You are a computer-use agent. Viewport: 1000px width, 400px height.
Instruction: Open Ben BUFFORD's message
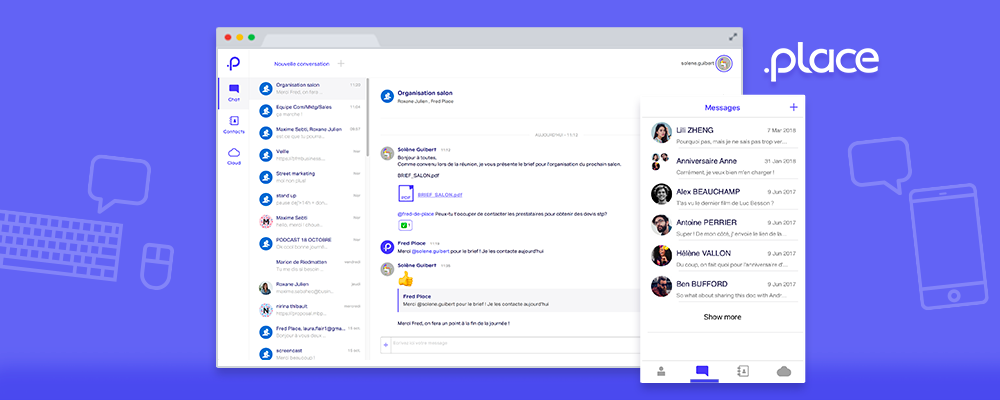tap(723, 288)
